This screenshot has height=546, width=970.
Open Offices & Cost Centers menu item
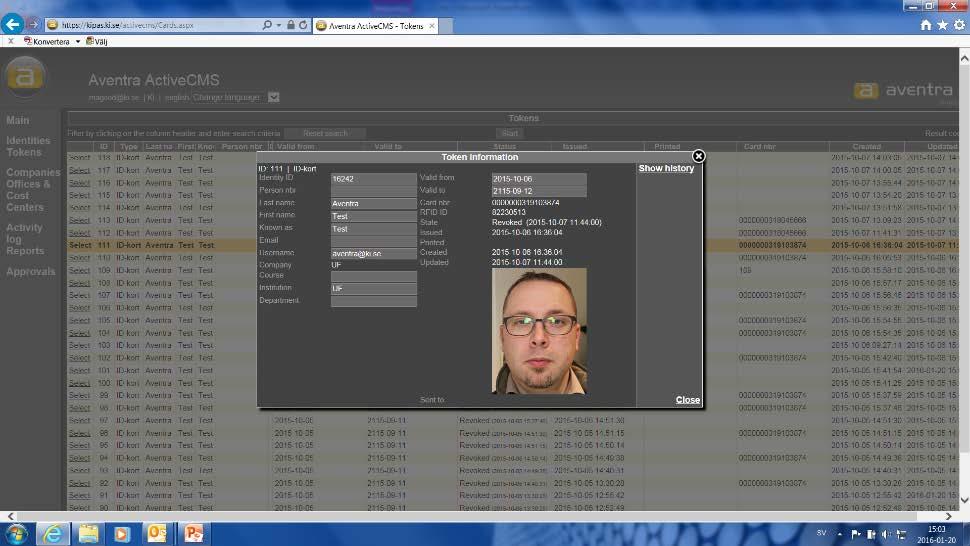point(28,195)
